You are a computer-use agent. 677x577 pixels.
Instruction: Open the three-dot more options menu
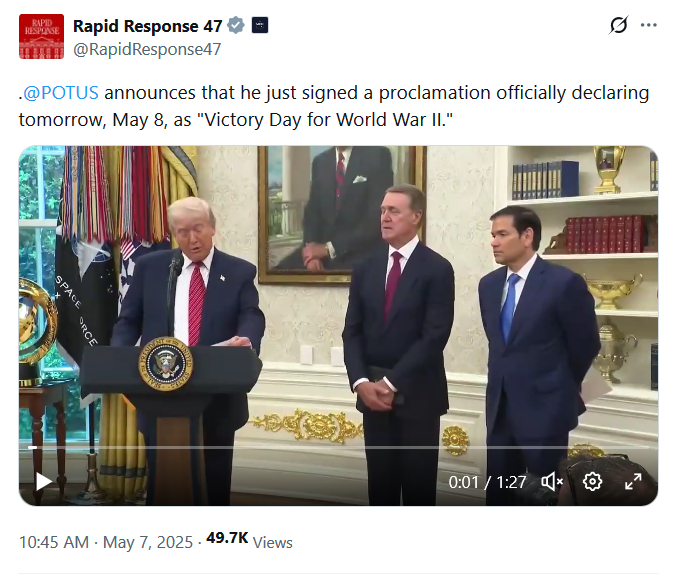(x=649, y=25)
